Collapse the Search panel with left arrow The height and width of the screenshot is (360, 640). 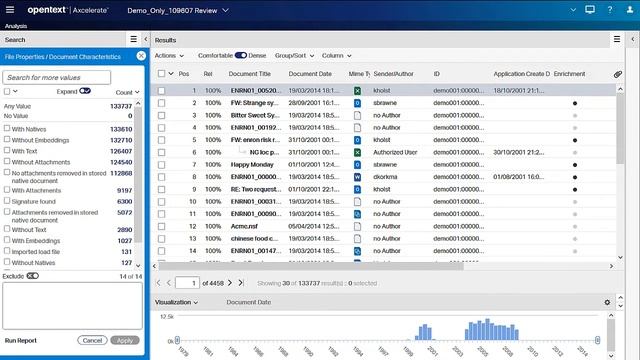coord(146,39)
